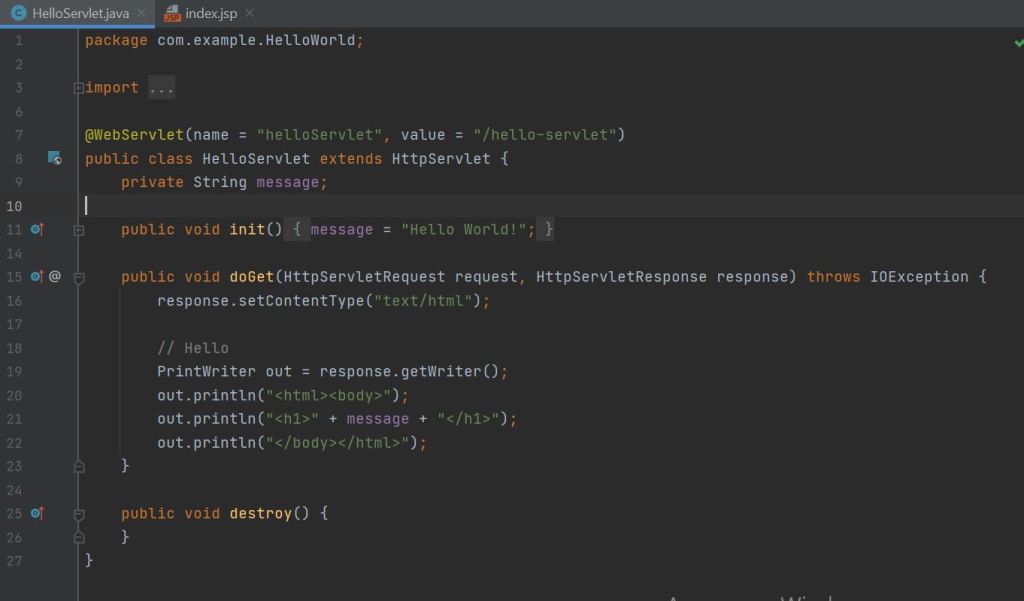Click the override gutter icon beside destroy()
The image size is (1024, 601).
[x=37, y=513]
